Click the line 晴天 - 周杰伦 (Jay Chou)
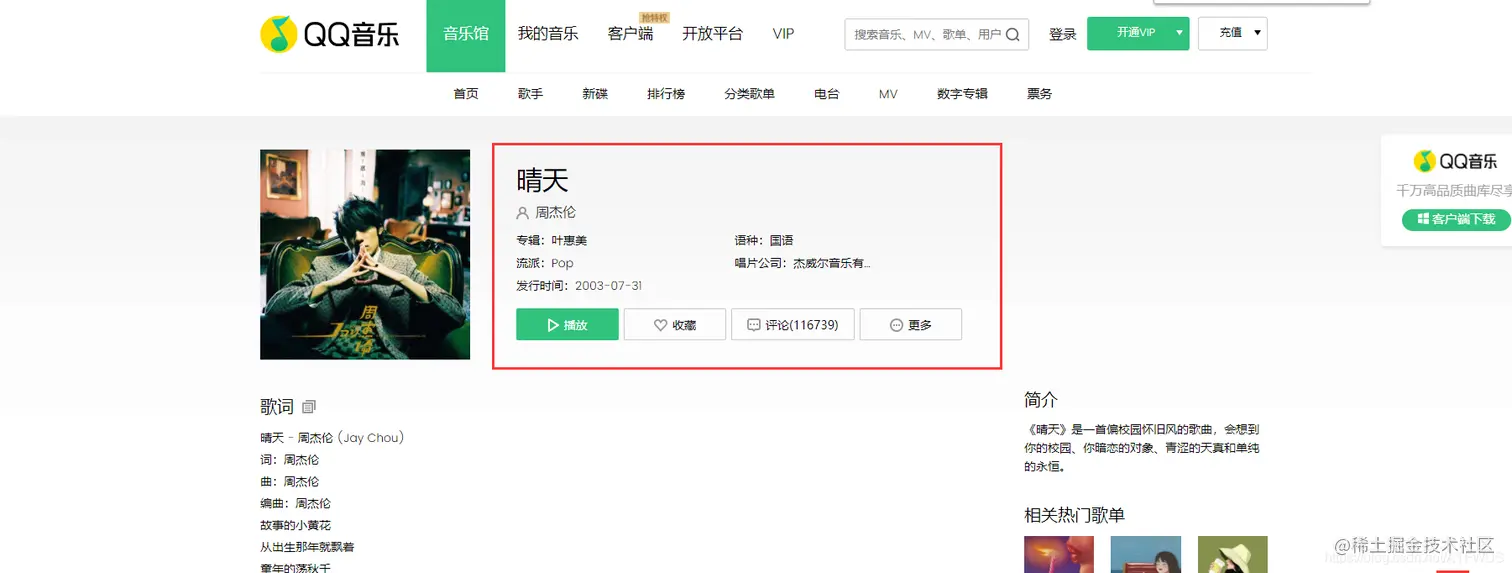The image size is (1512, 573). [332, 438]
